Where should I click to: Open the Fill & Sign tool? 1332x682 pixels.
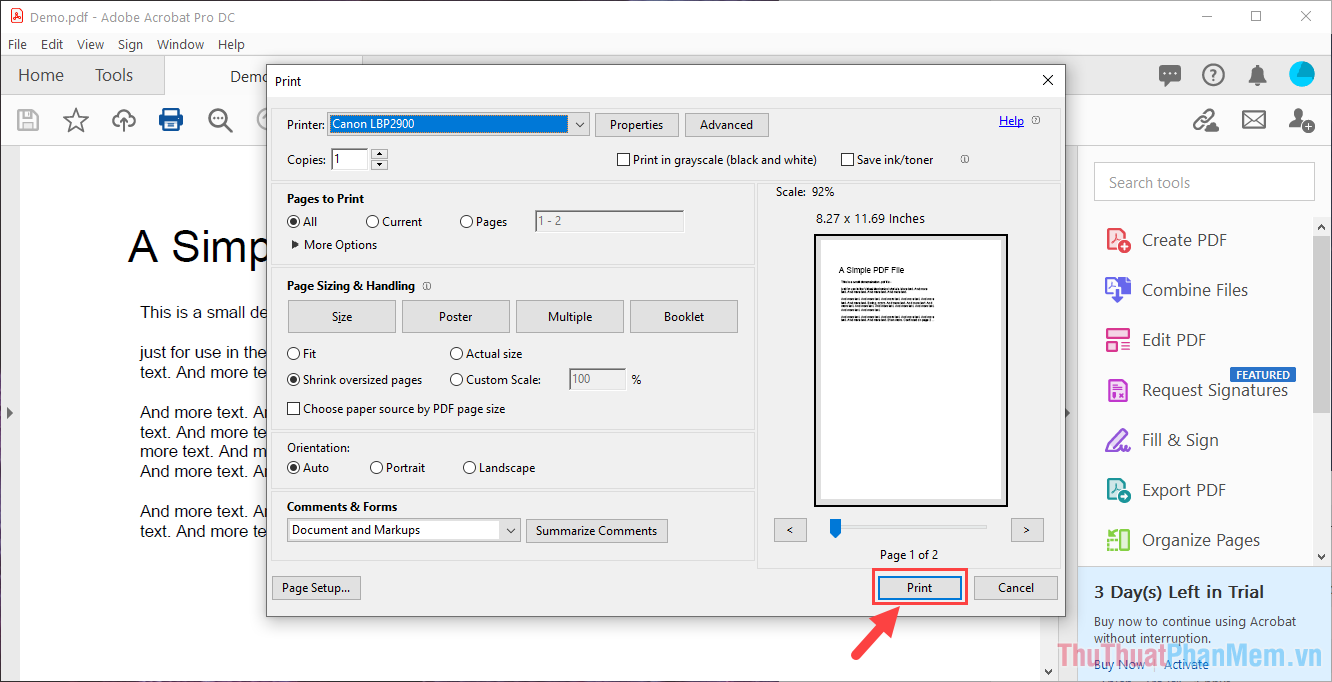click(x=1162, y=440)
